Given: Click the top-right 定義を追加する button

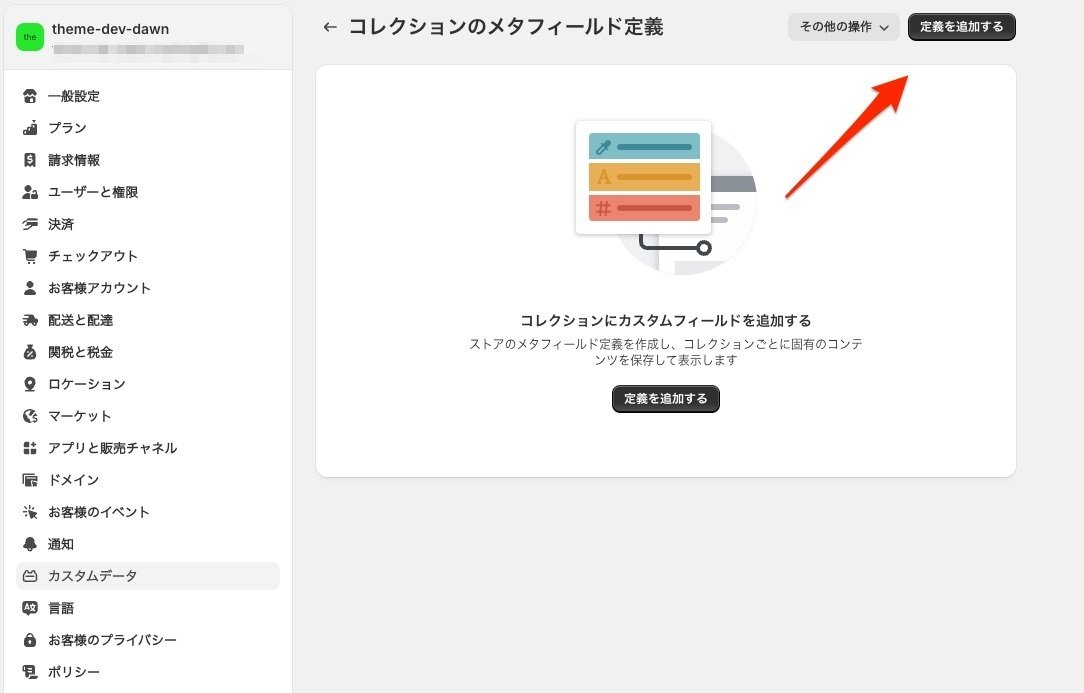Looking at the screenshot, I should [x=961, y=27].
